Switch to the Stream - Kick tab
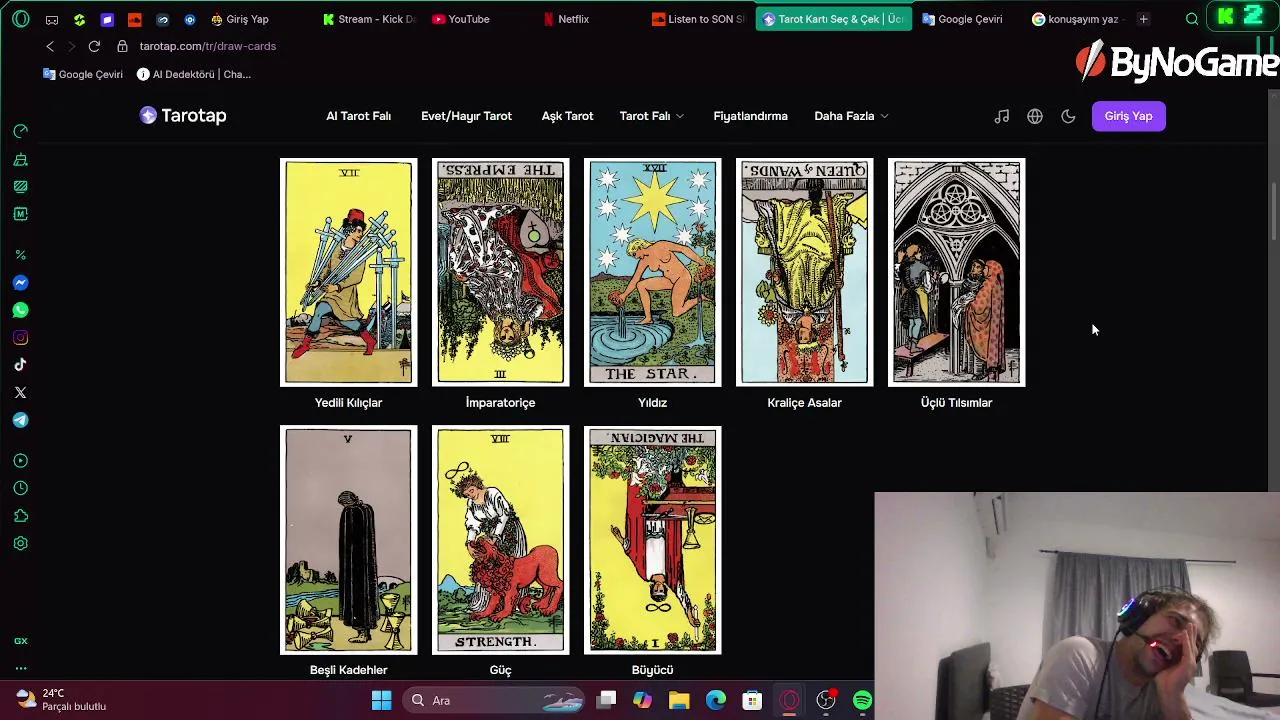Image resolution: width=1280 pixels, height=720 pixels. (x=368, y=19)
